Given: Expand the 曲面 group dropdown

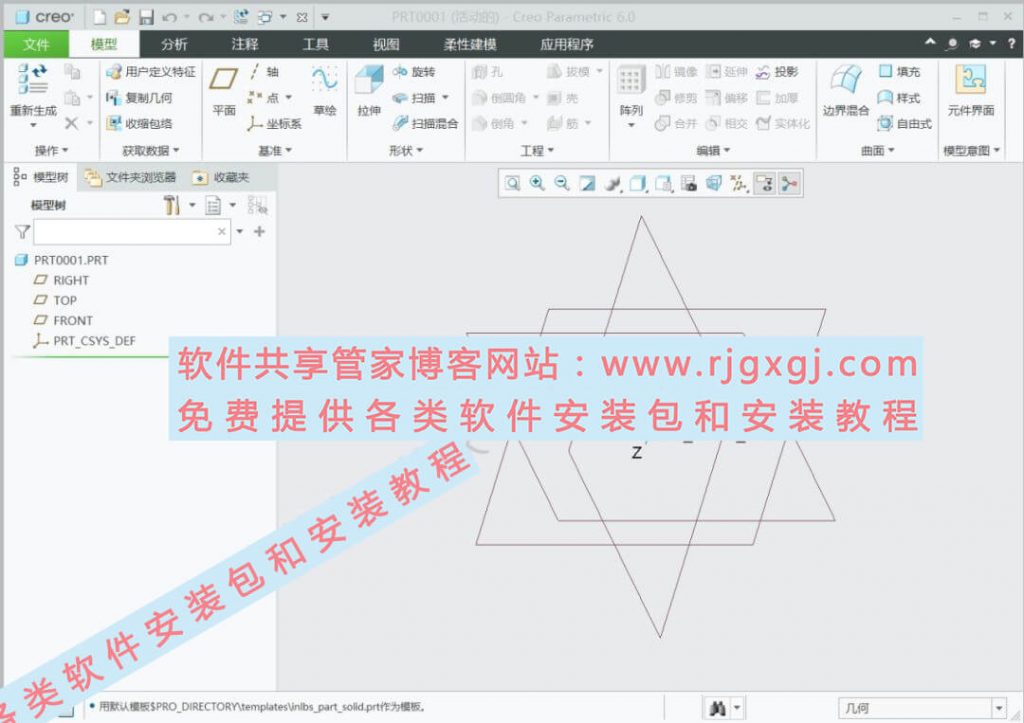Looking at the screenshot, I should 877,151.
